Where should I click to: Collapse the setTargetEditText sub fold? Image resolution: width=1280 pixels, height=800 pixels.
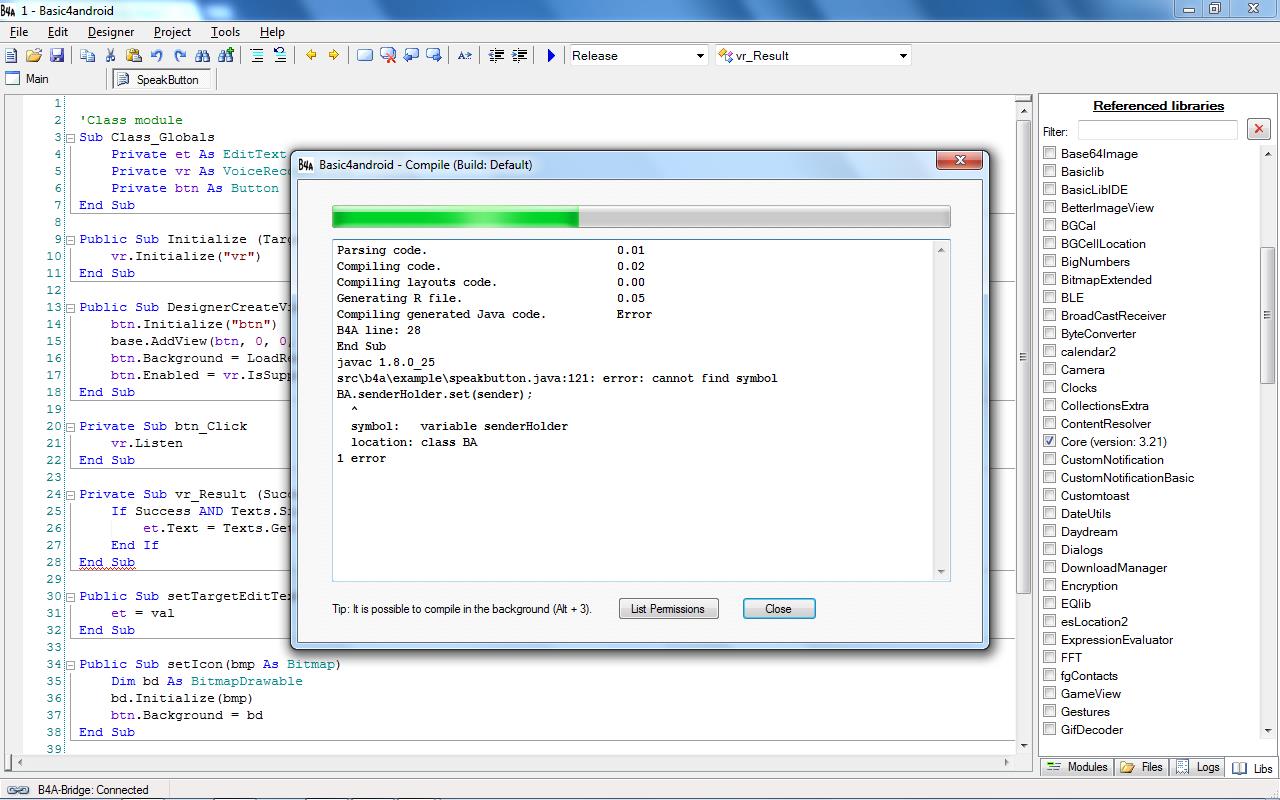pyautogui.click(x=71, y=596)
